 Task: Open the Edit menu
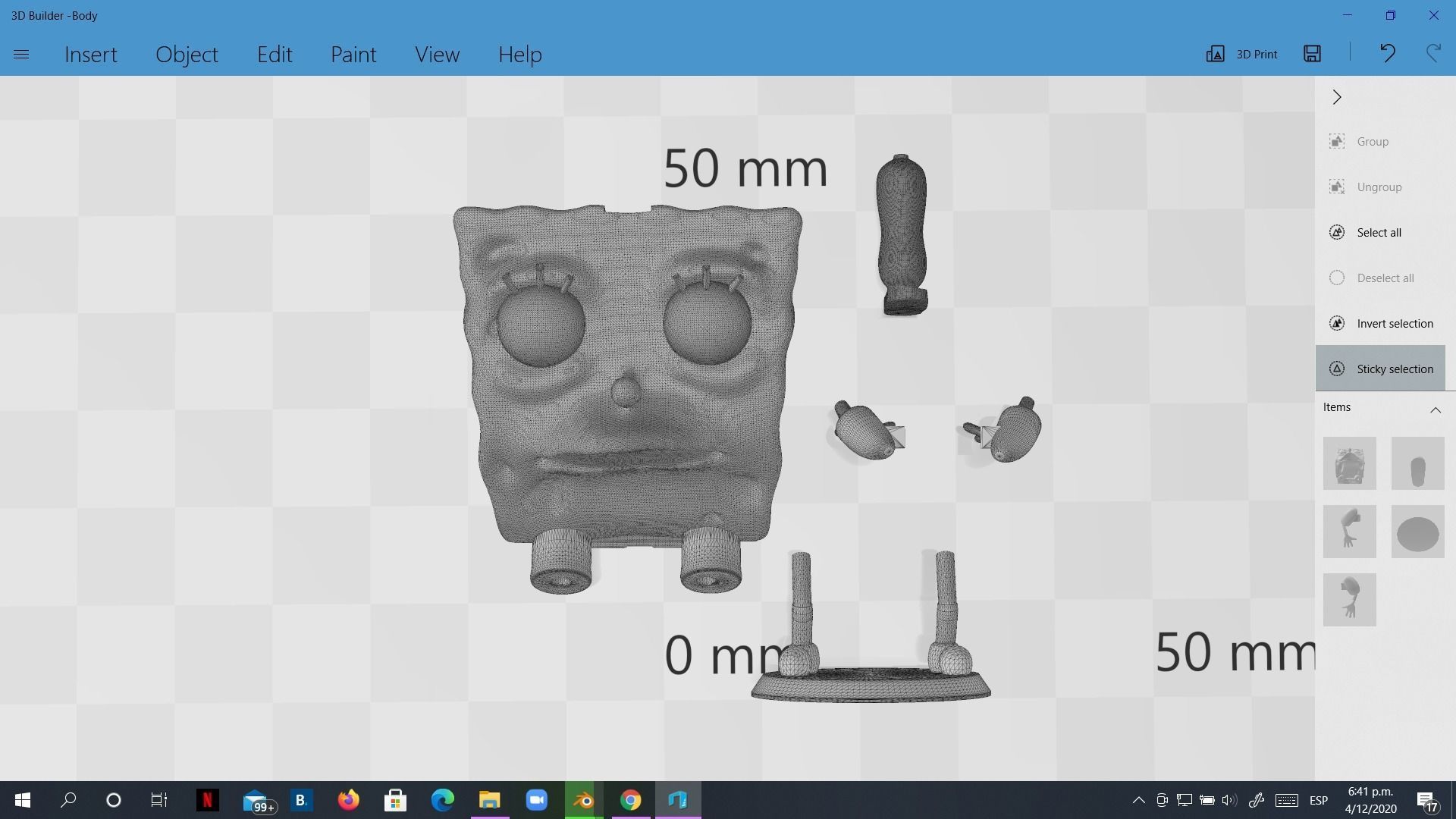pos(275,55)
